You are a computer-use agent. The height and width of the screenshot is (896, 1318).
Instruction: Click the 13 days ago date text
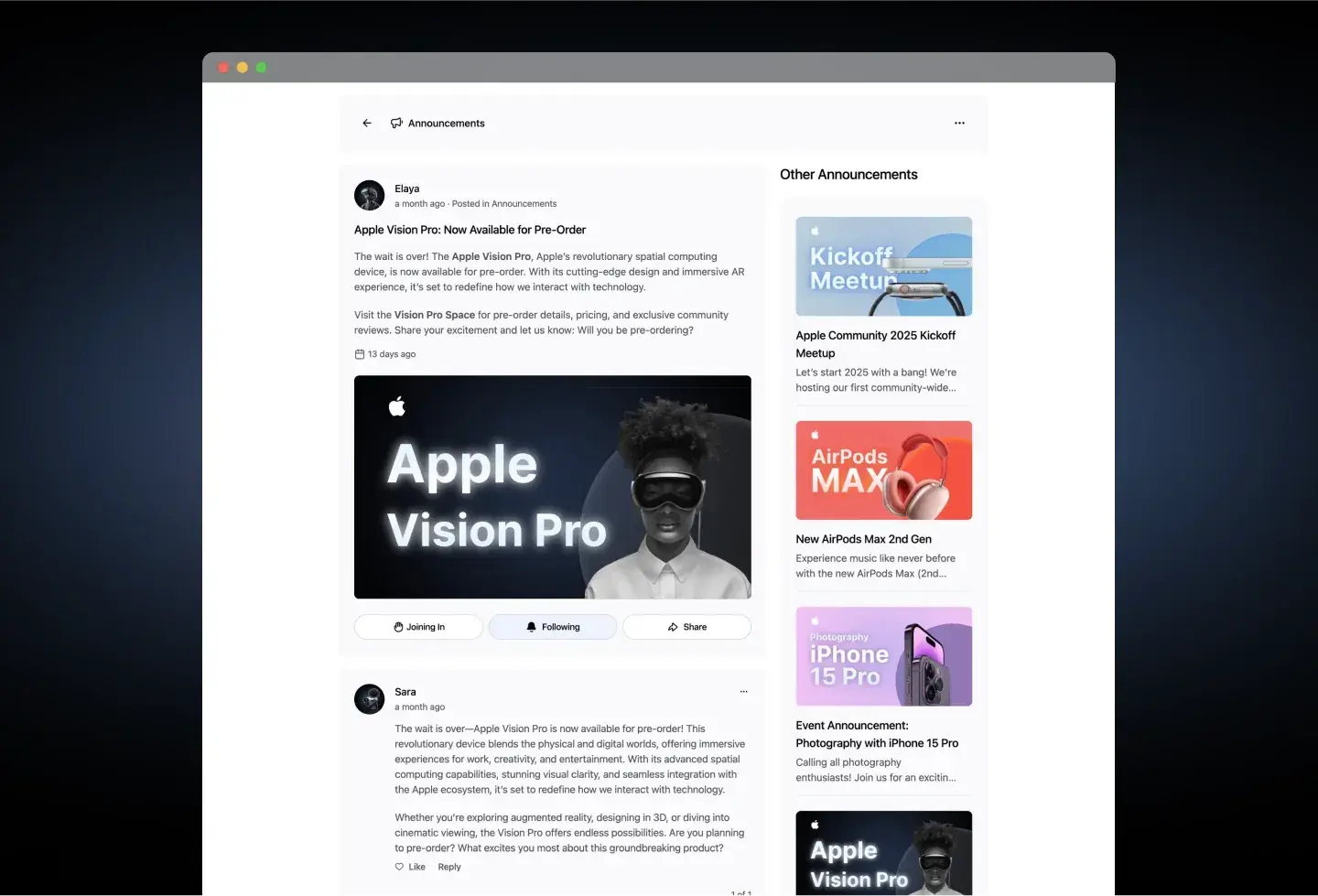392,354
